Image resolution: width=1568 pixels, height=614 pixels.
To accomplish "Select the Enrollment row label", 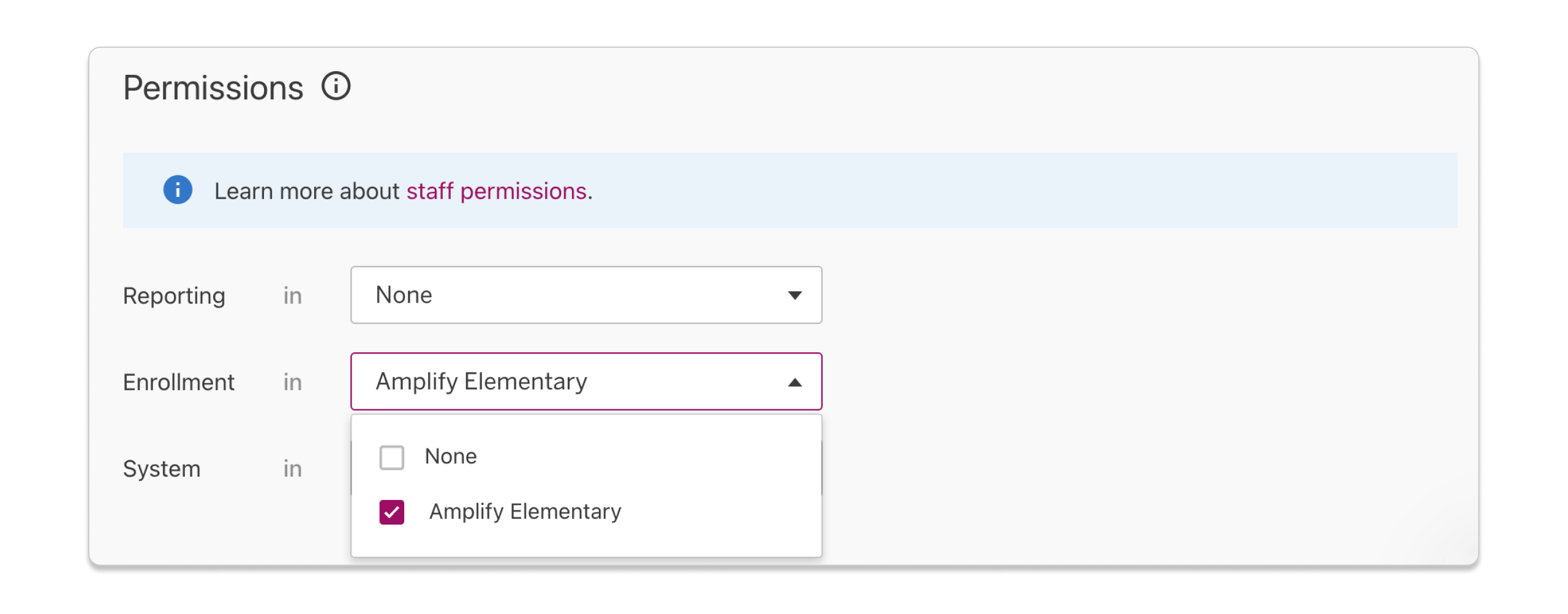I will (x=178, y=382).
